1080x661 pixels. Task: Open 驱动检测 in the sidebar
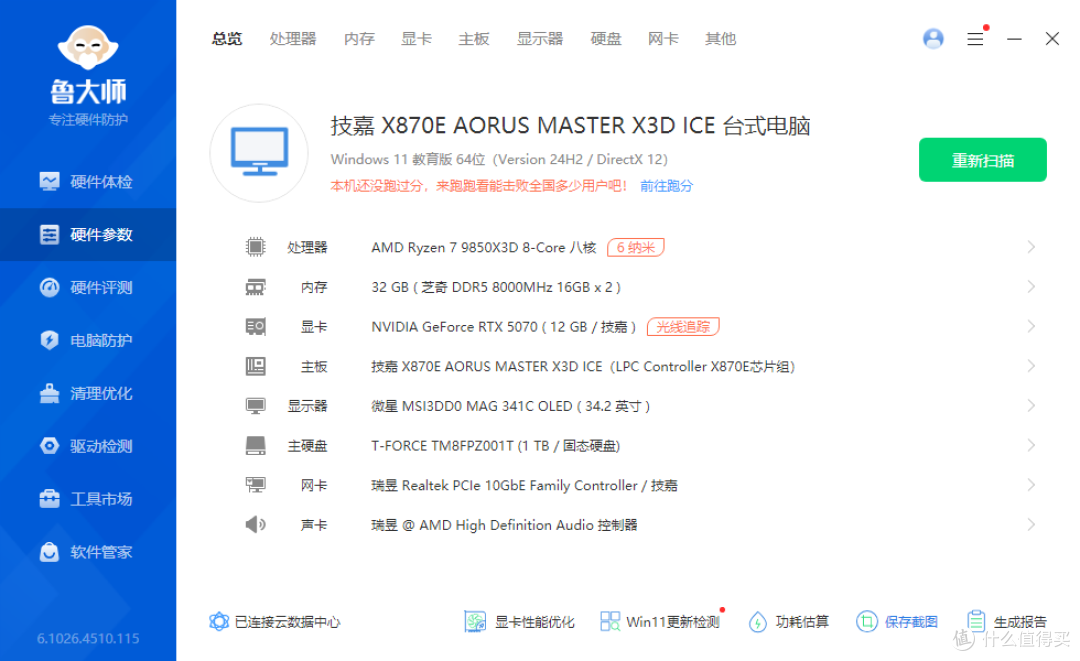pyautogui.click(x=87, y=446)
